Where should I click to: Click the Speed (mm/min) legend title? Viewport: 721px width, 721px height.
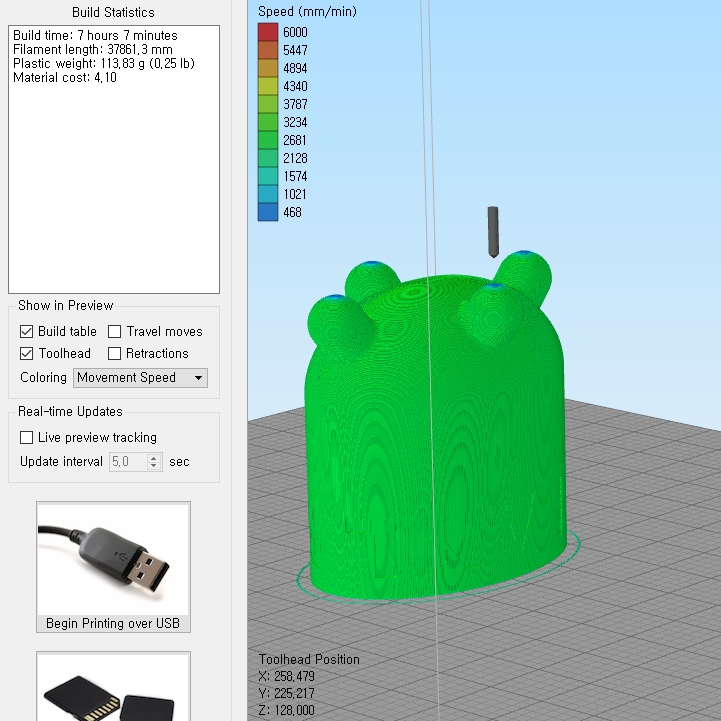pyautogui.click(x=307, y=11)
